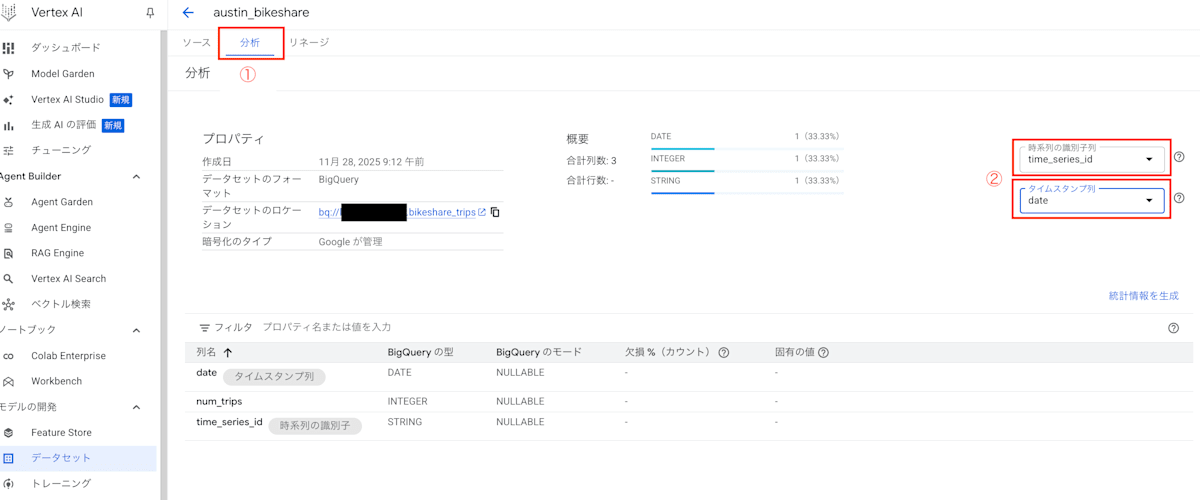The image size is (1200, 500).
Task: Show help for 時系列の識別子列
Action: coord(1179,157)
